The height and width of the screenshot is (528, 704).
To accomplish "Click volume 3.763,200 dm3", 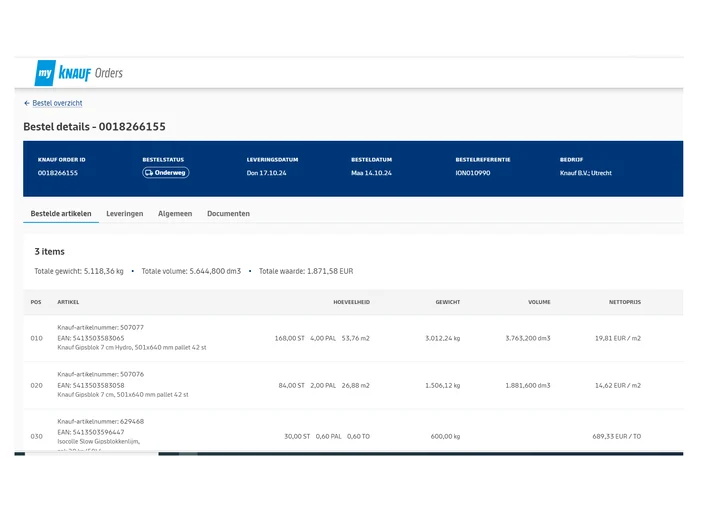I will pos(528,339).
